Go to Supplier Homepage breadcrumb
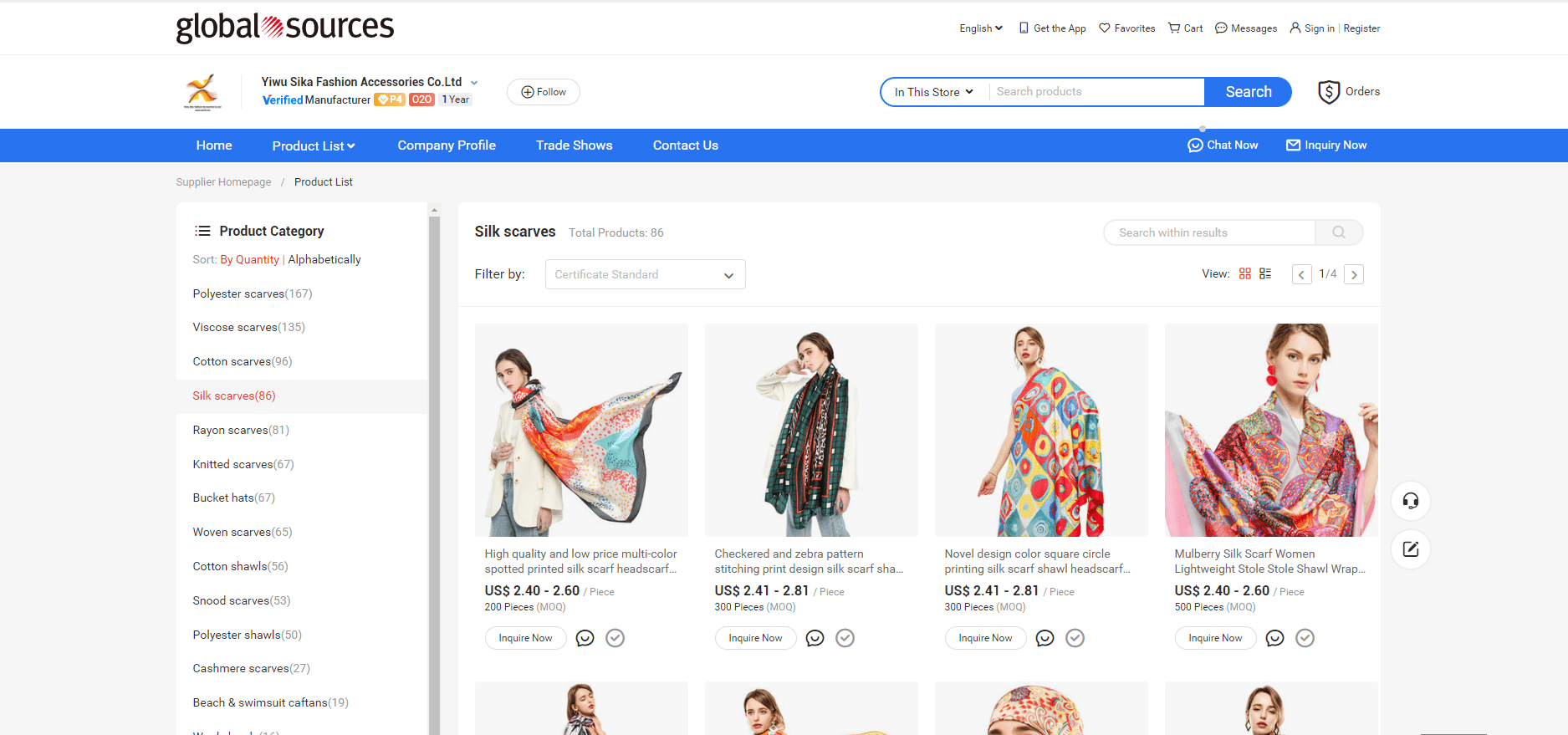The width and height of the screenshot is (1568, 735). (223, 182)
